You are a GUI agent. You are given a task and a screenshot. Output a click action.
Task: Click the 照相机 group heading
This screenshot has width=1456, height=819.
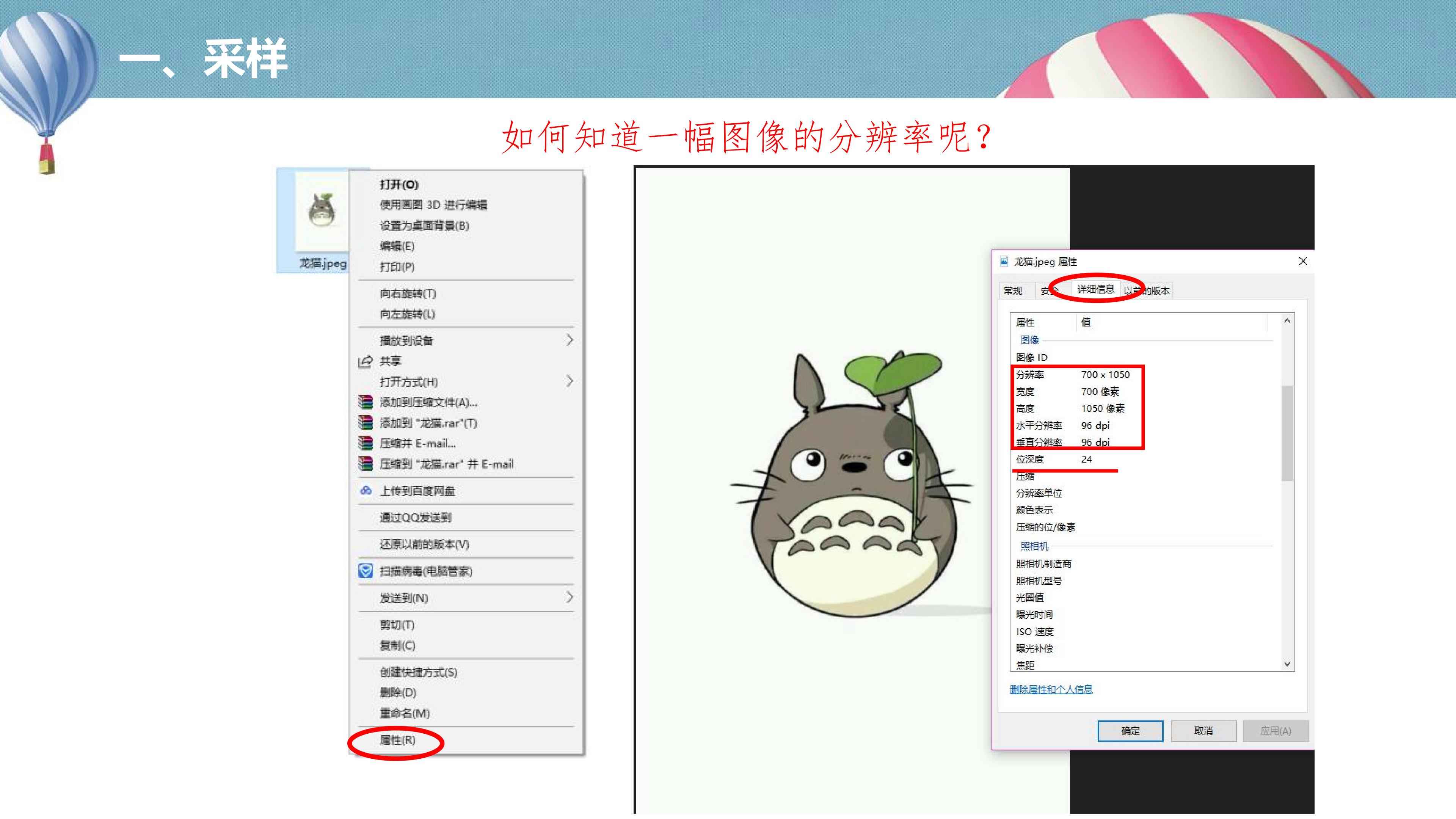click(1034, 546)
